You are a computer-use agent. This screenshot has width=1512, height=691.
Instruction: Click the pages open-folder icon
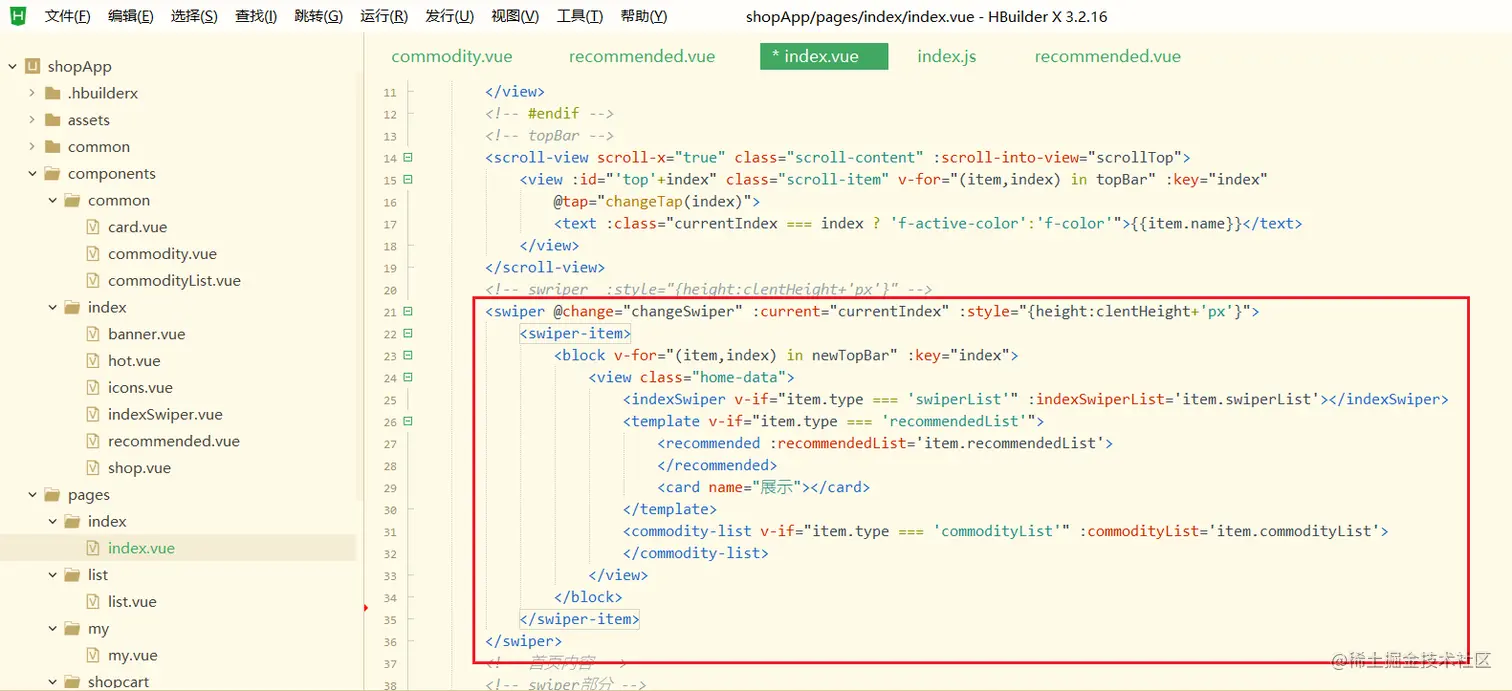[x=52, y=494]
